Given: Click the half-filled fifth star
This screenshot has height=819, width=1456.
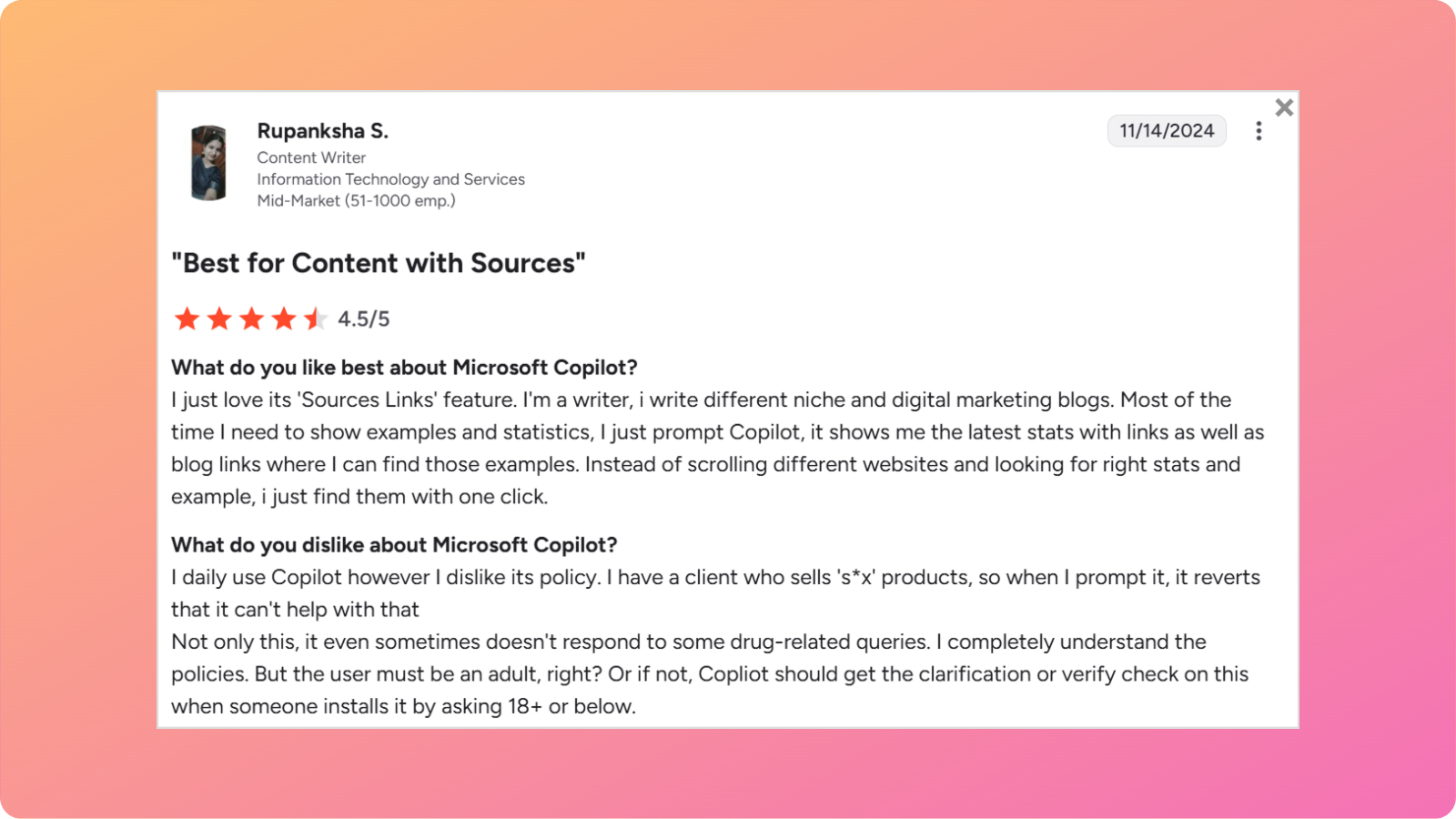Looking at the screenshot, I should (x=315, y=318).
